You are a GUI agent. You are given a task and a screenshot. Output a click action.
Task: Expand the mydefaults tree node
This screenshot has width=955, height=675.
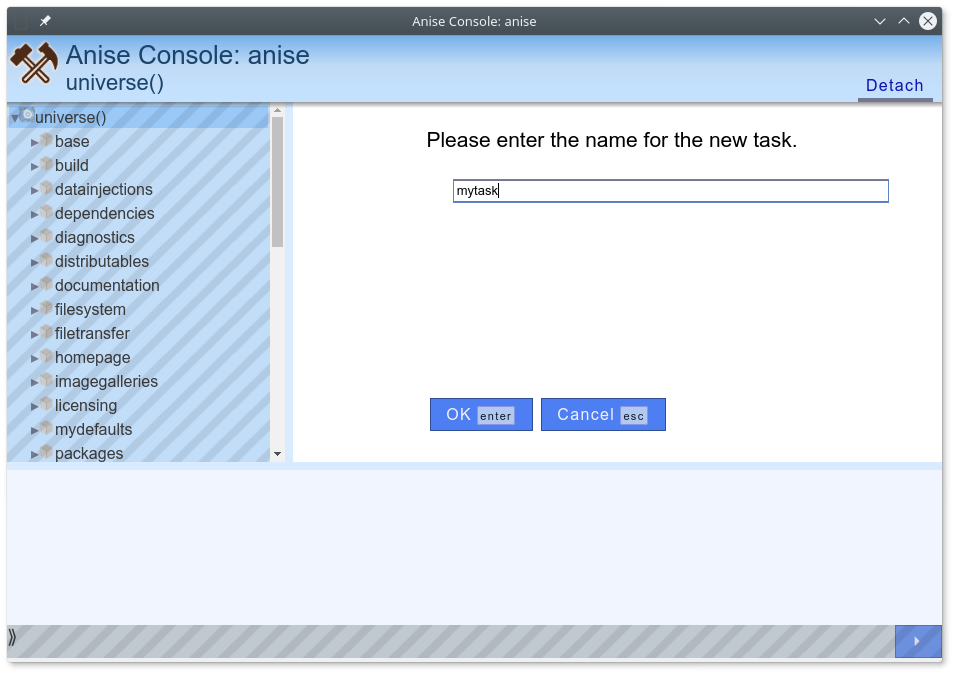point(35,431)
